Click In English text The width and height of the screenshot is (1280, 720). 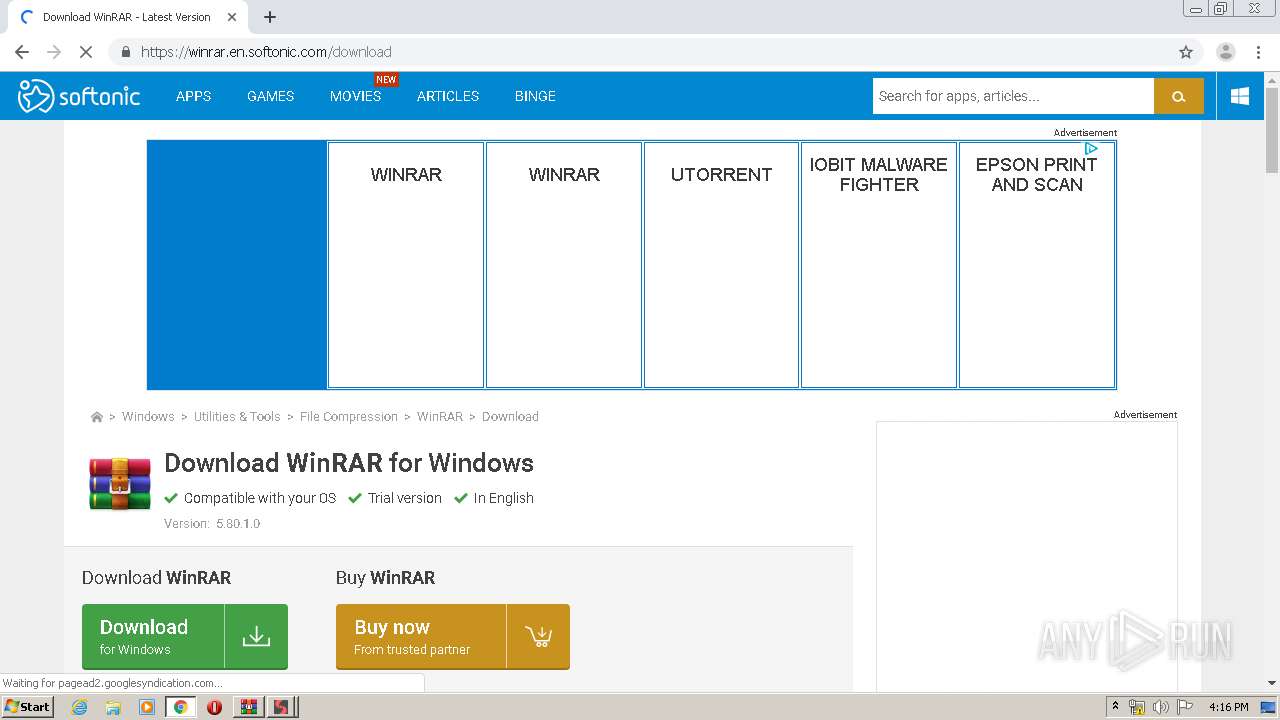pyautogui.click(x=504, y=498)
